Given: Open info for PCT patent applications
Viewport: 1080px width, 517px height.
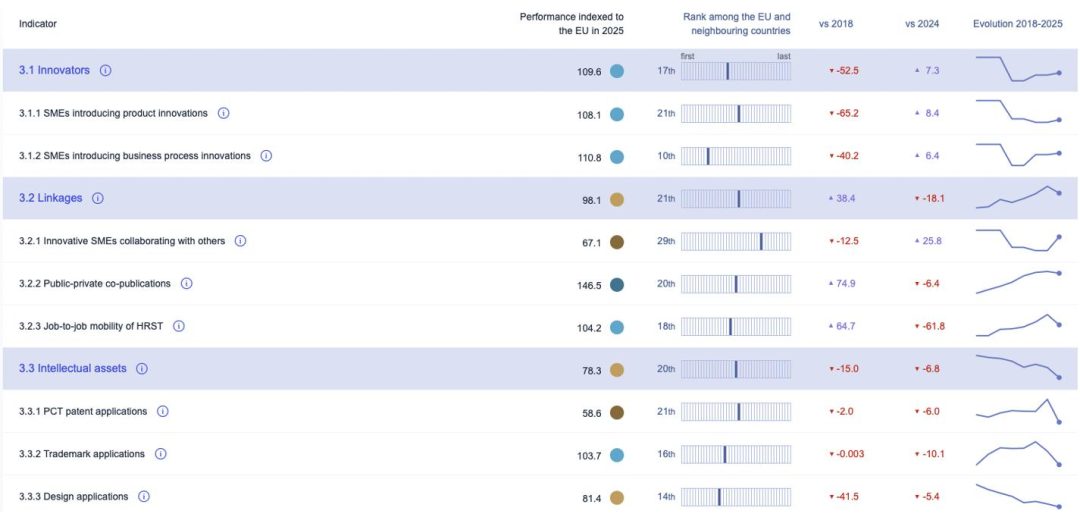Looking at the screenshot, I should (163, 411).
